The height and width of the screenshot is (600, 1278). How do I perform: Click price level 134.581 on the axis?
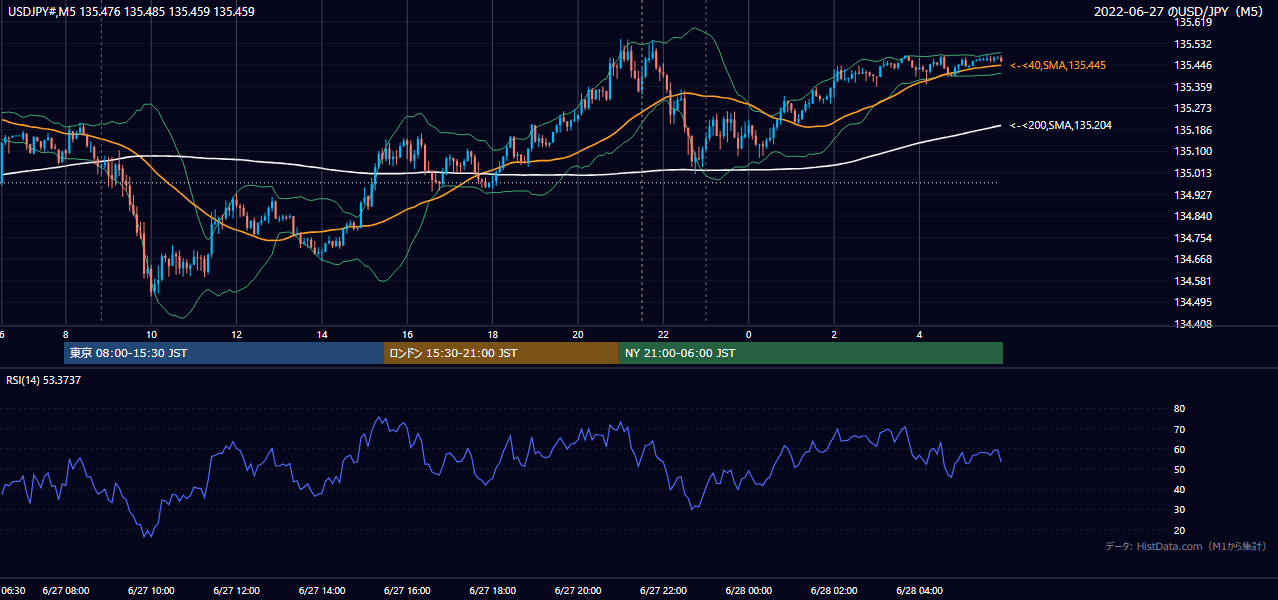pos(1193,281)
